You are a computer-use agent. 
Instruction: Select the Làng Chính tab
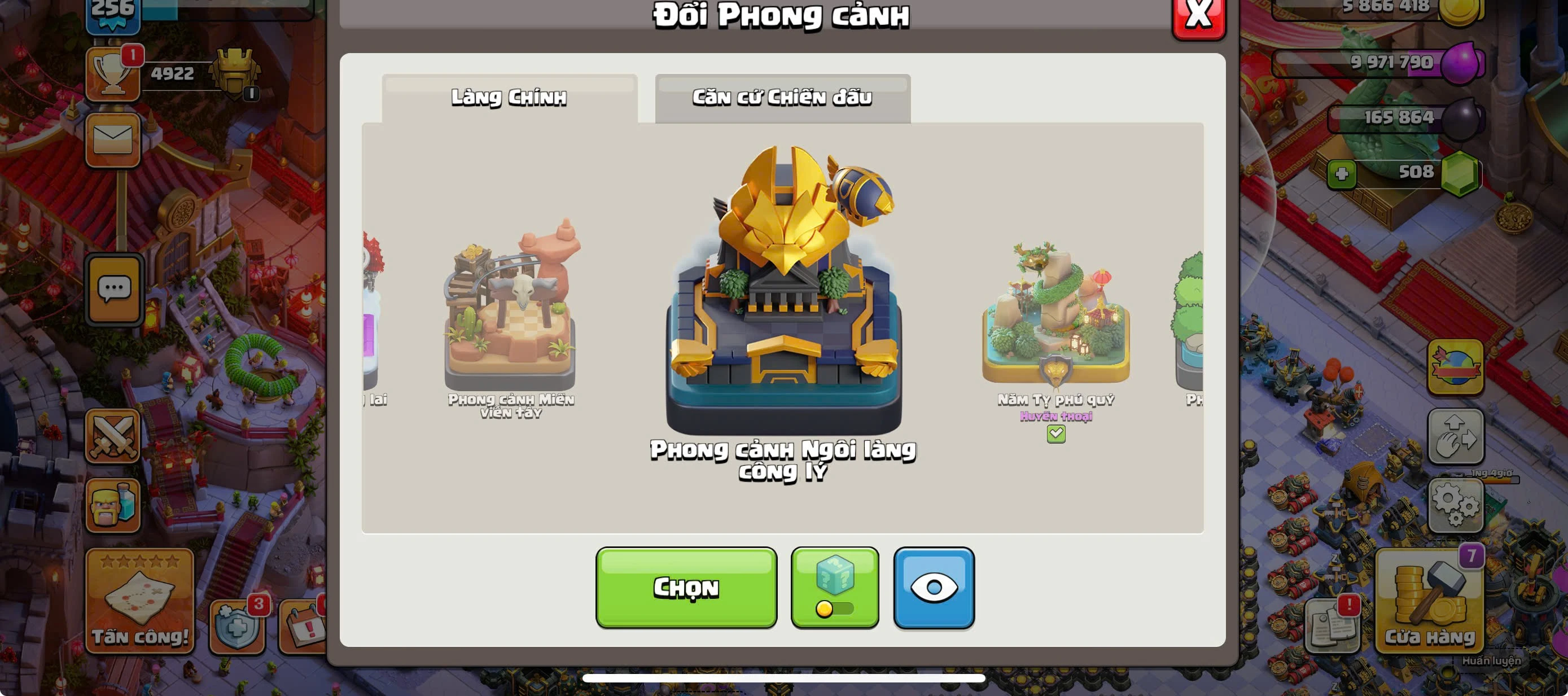[510, 98]
